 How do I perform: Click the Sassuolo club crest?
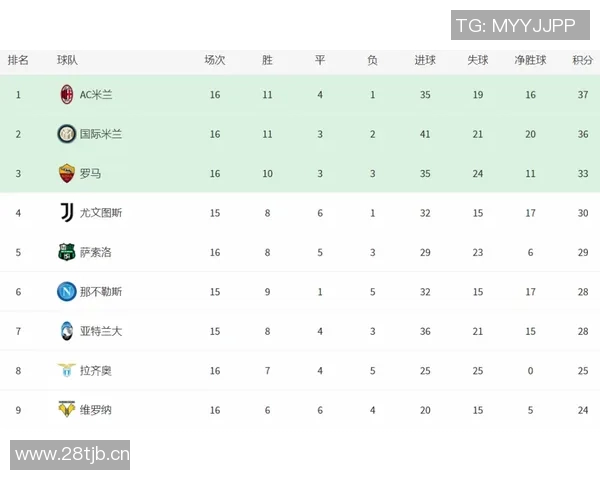(x=66, y=252)
